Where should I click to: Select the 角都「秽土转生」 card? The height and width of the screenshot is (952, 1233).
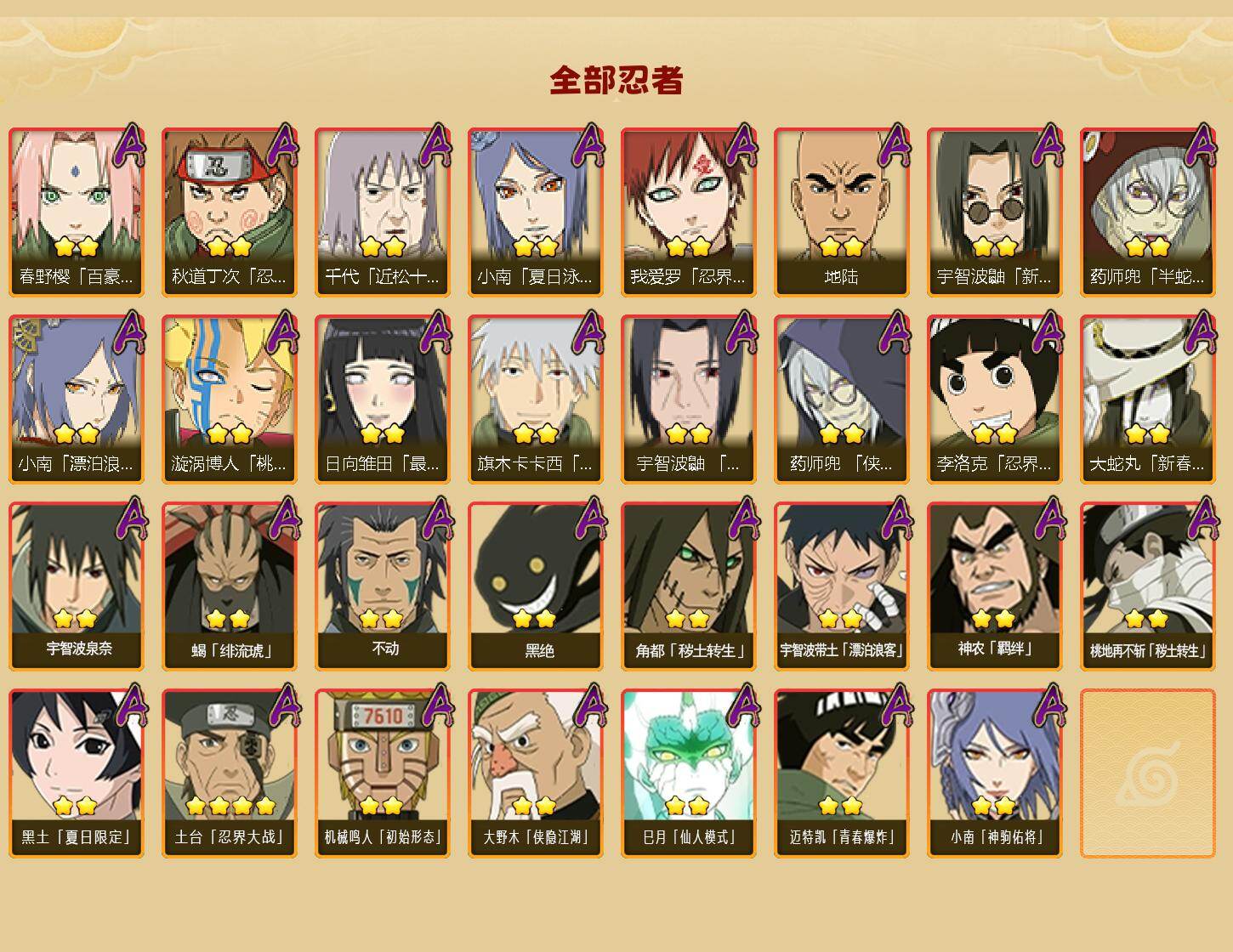(689, 586)
